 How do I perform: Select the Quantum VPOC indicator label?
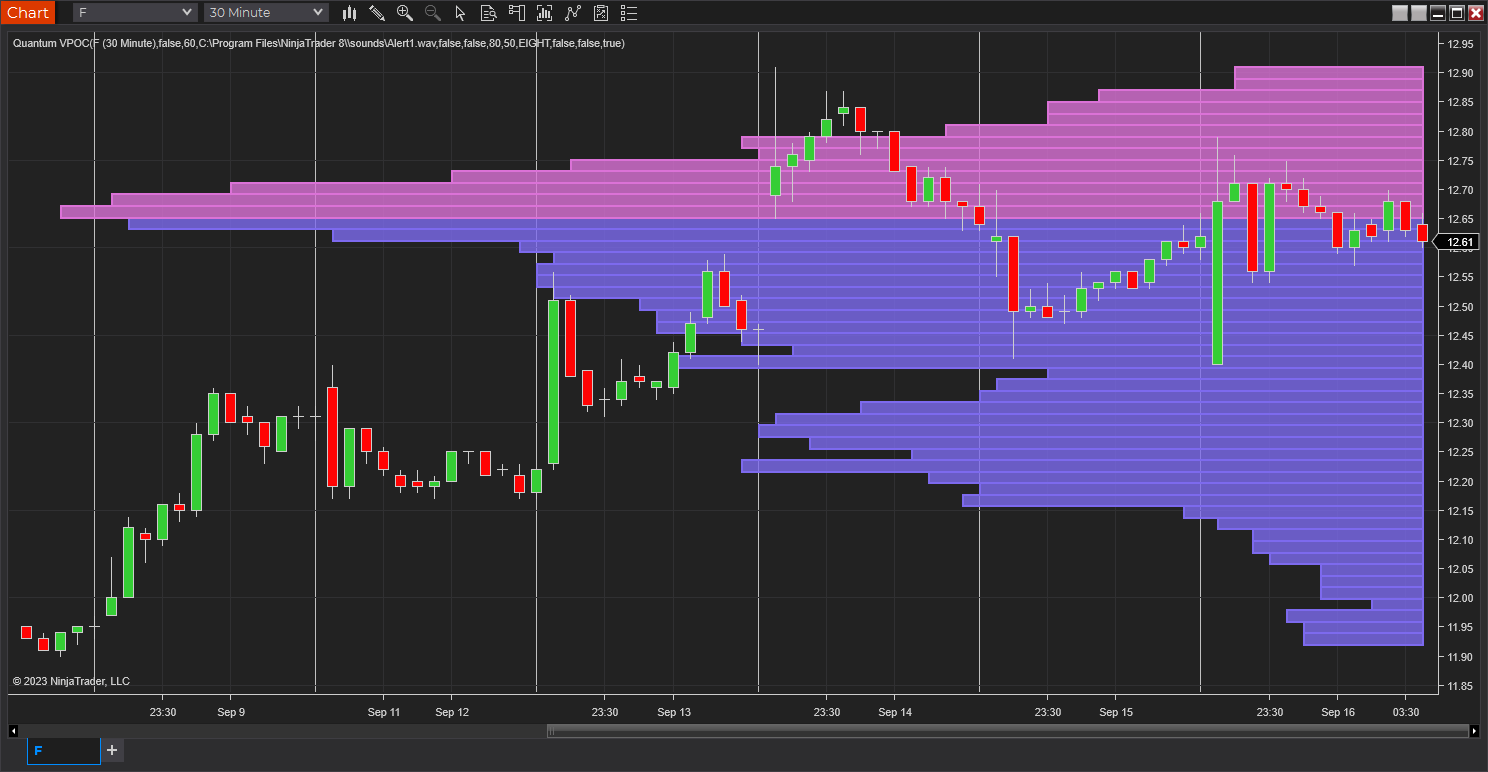tap(319, 43)
